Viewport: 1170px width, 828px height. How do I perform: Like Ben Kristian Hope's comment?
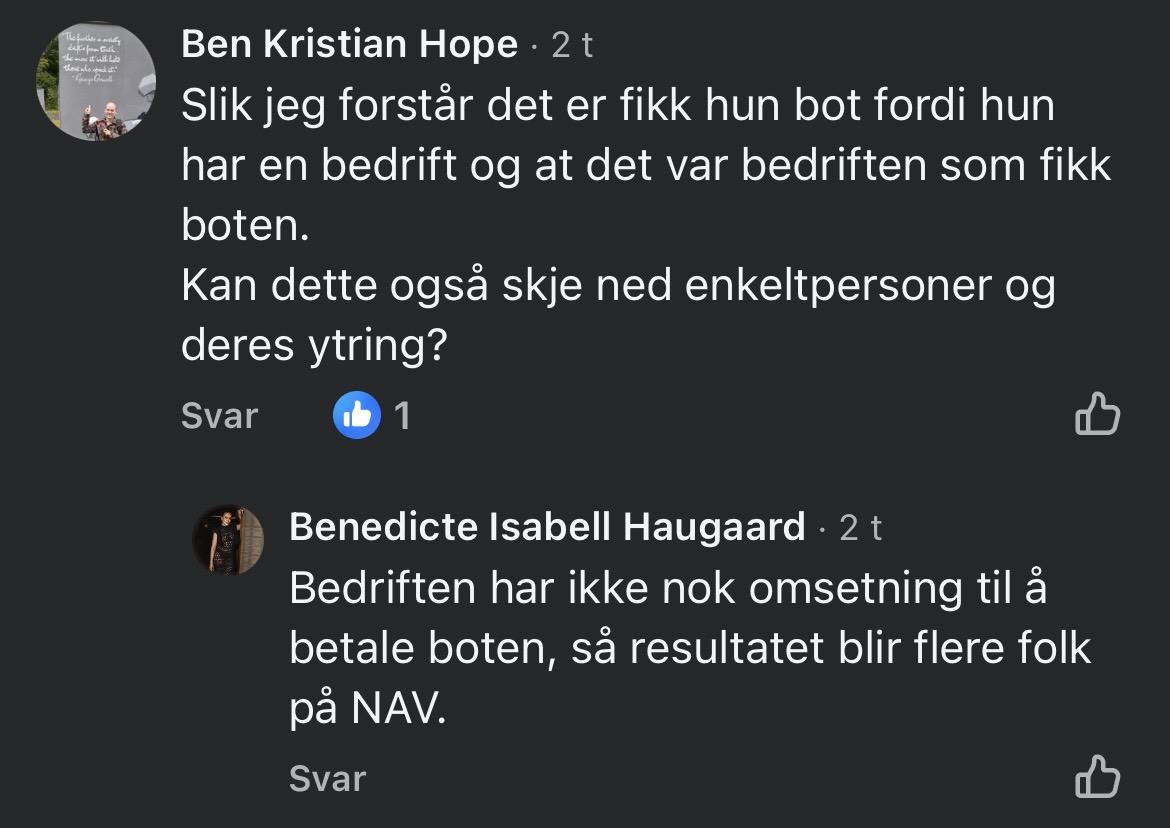coord(1096,415)
